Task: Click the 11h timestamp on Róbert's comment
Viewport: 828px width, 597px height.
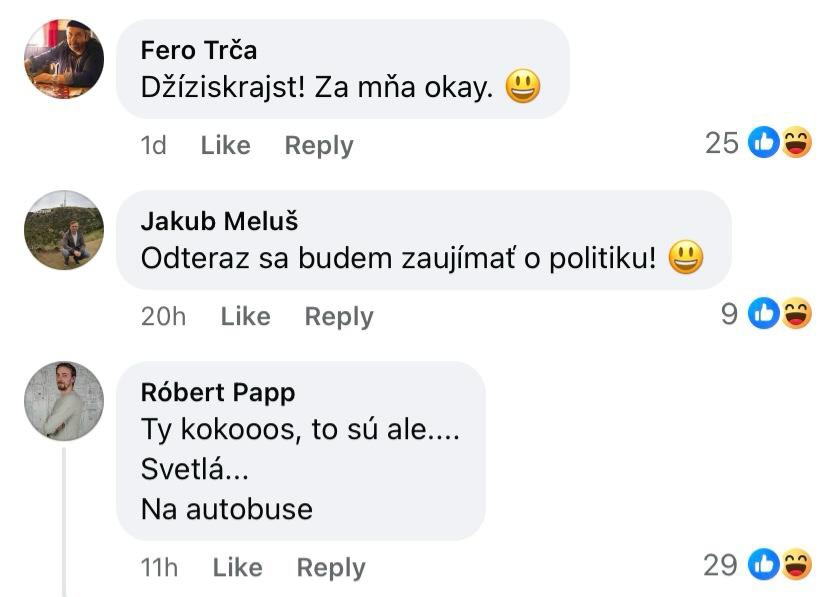Action: point(159,567)
